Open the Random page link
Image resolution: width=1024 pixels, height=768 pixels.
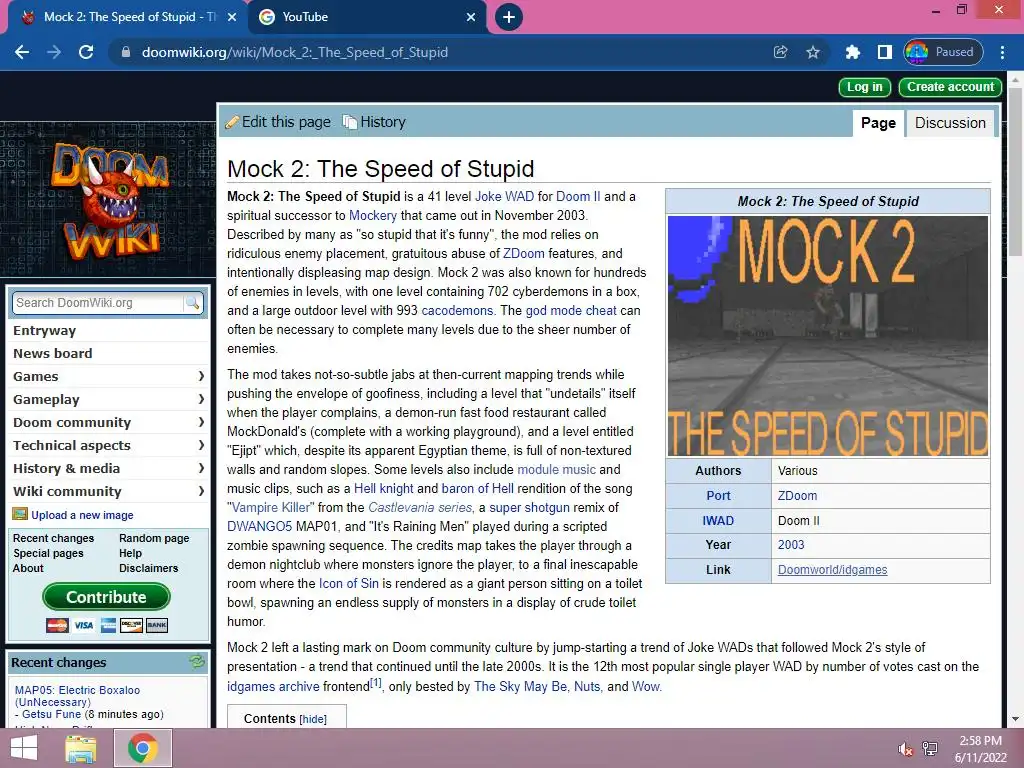tap(154, 538)
